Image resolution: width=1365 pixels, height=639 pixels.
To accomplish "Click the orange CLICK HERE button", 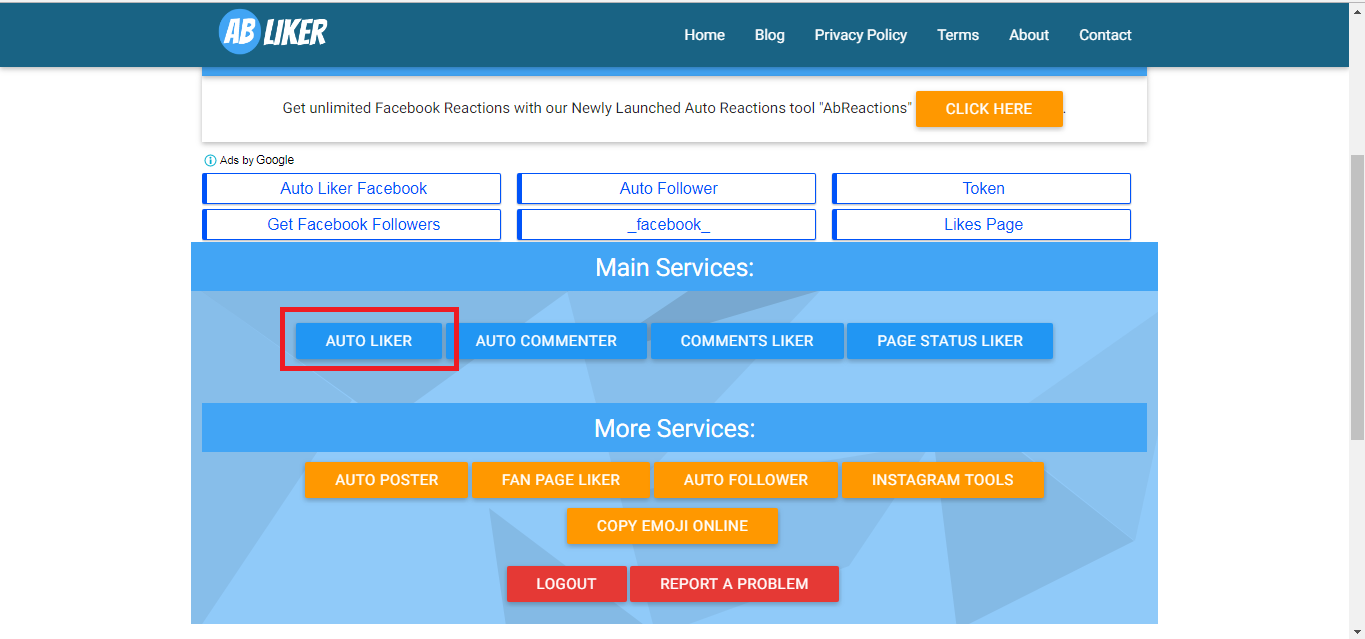I will (x=988, y=109).
